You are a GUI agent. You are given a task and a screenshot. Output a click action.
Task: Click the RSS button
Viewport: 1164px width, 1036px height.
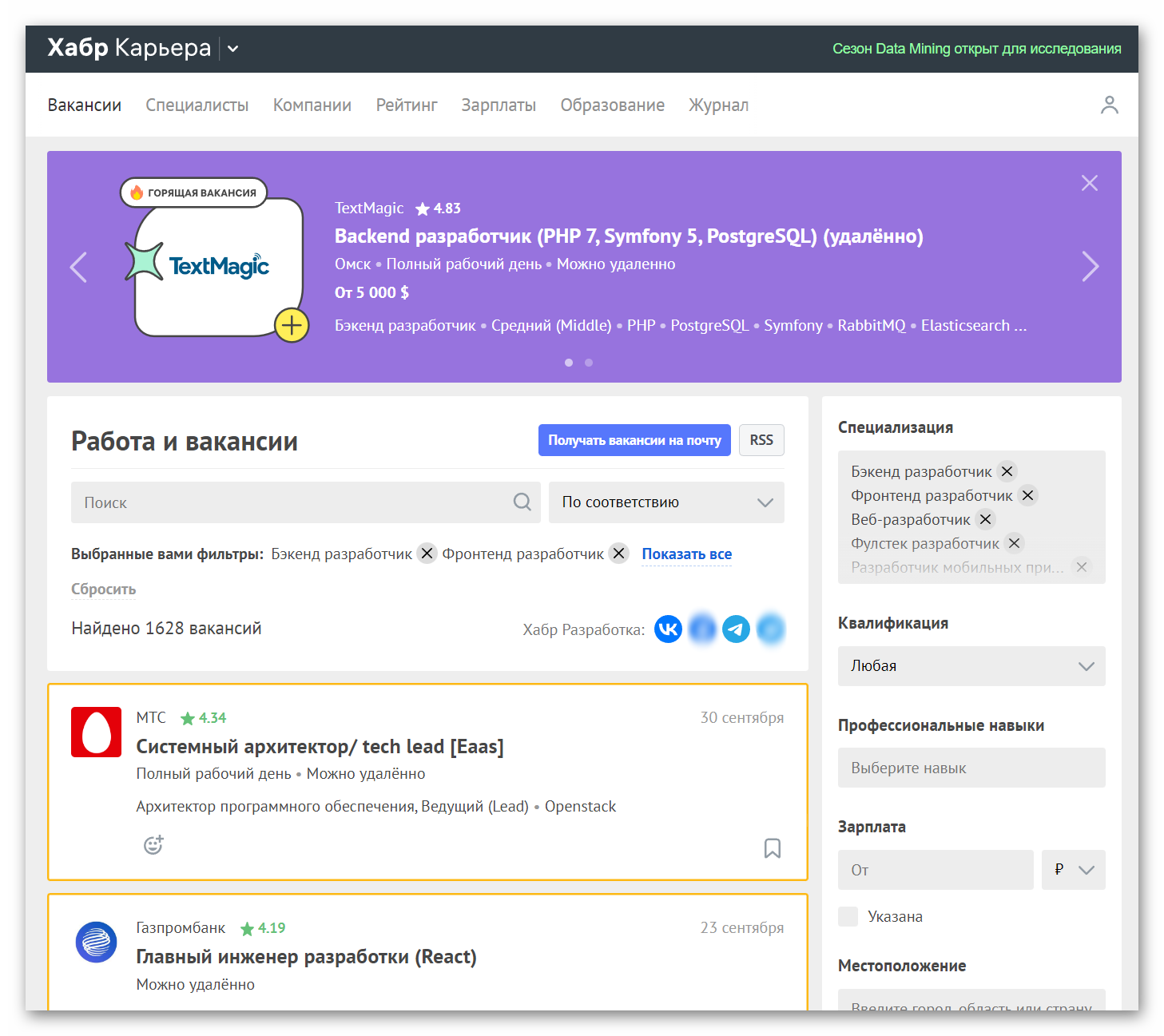761,440
